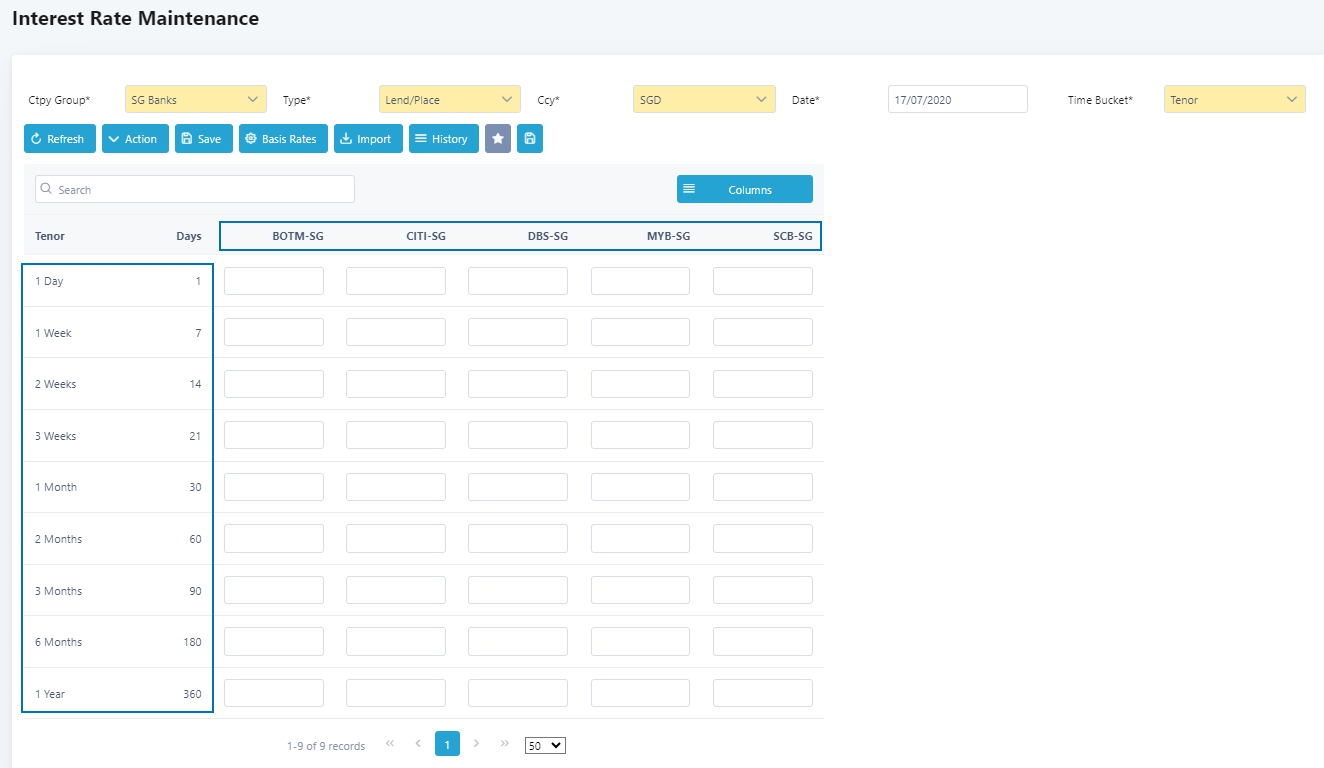Open the page size 50 dropdown
Screen dimensions: 1324x768
[545, 746]
